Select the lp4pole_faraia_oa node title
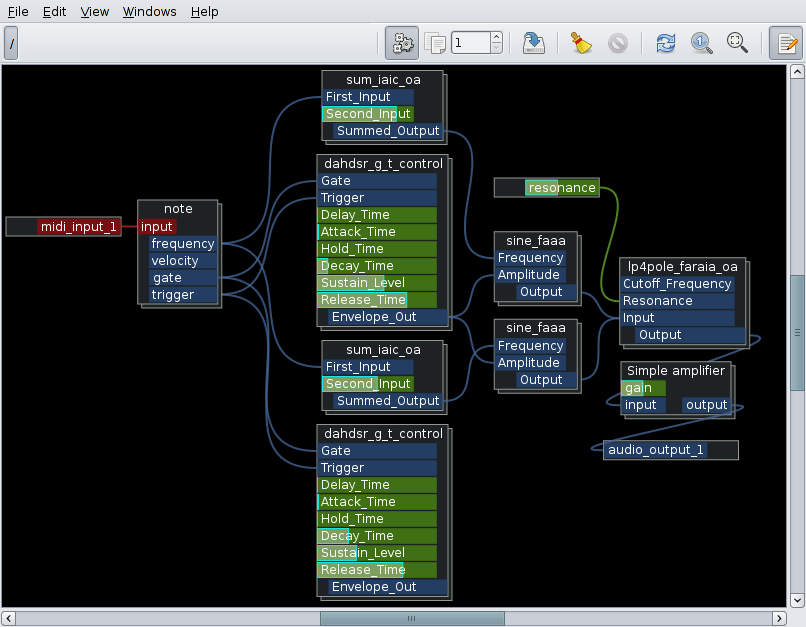Screen dimensions: 806x627 click(682, 267)
